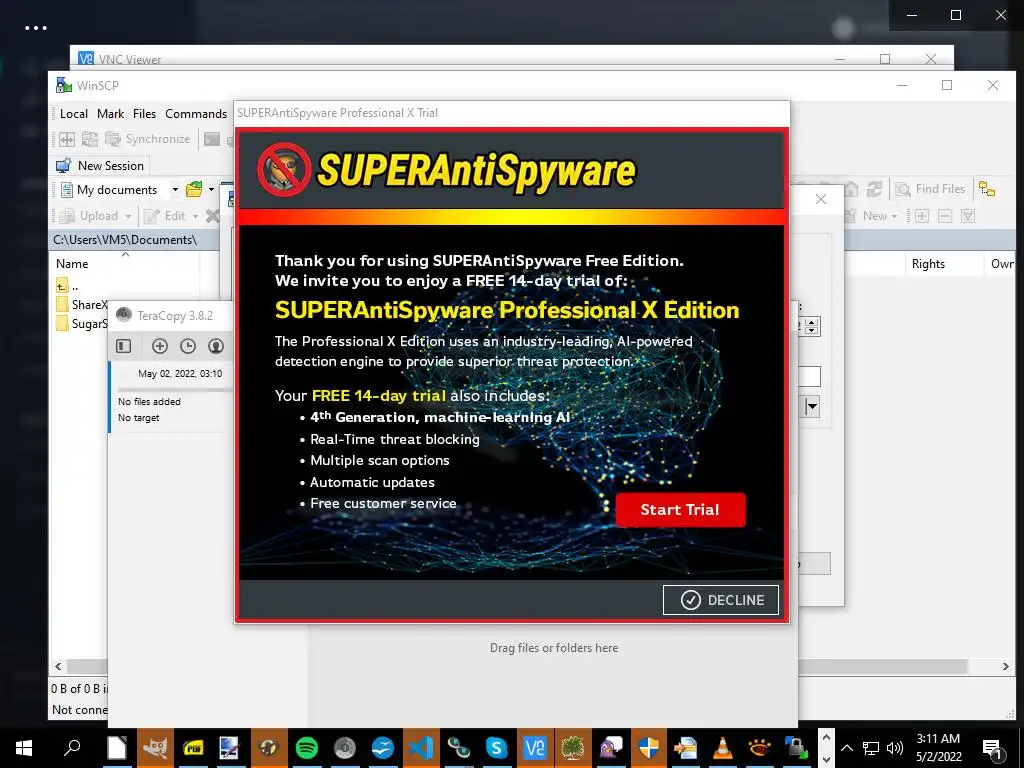1024x768 pixels.
Task: Click the C:\Users\VM5\Documents\ path bar
Action: coord(133,240)
